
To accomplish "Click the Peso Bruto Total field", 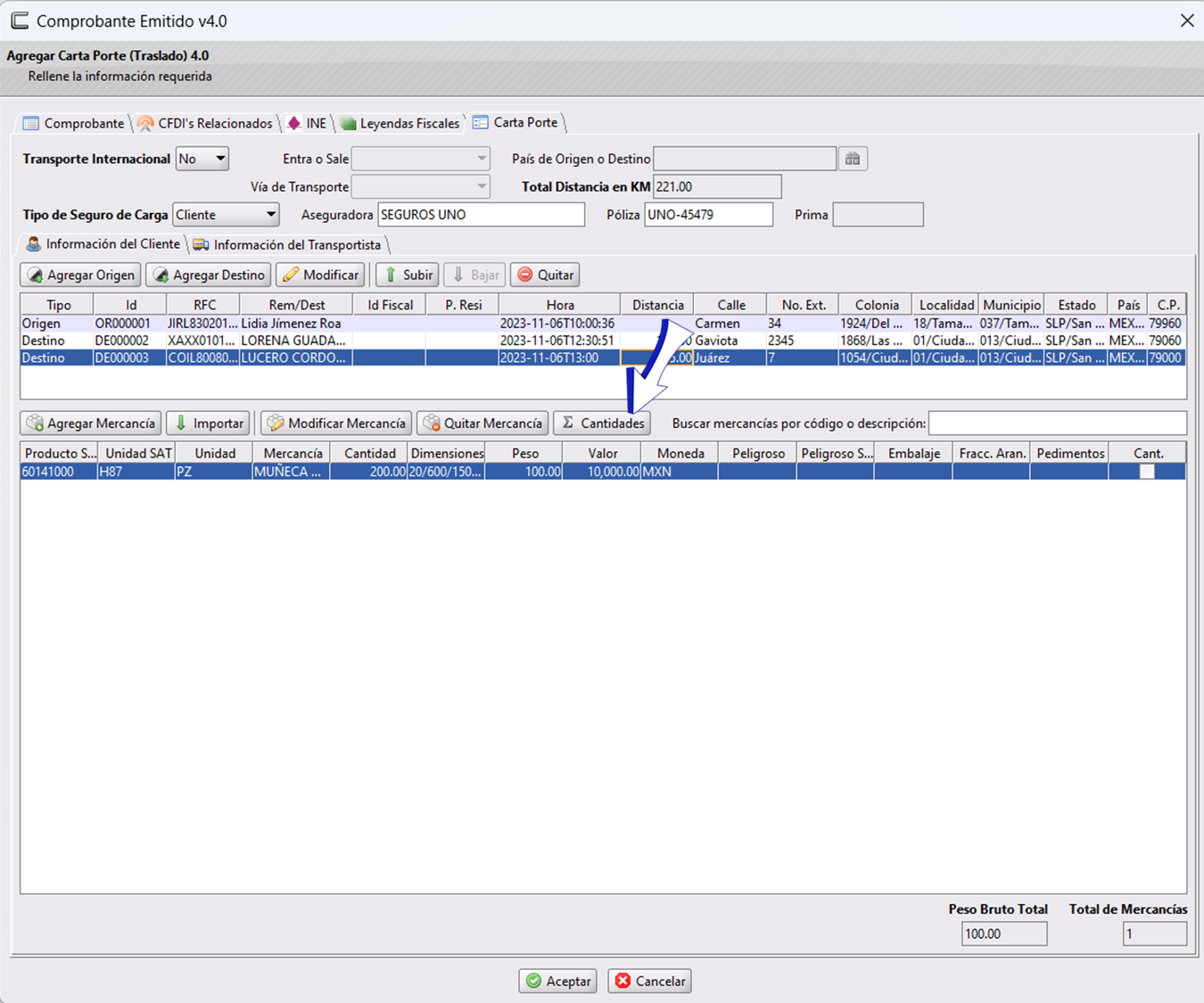I will point(1004,933).
